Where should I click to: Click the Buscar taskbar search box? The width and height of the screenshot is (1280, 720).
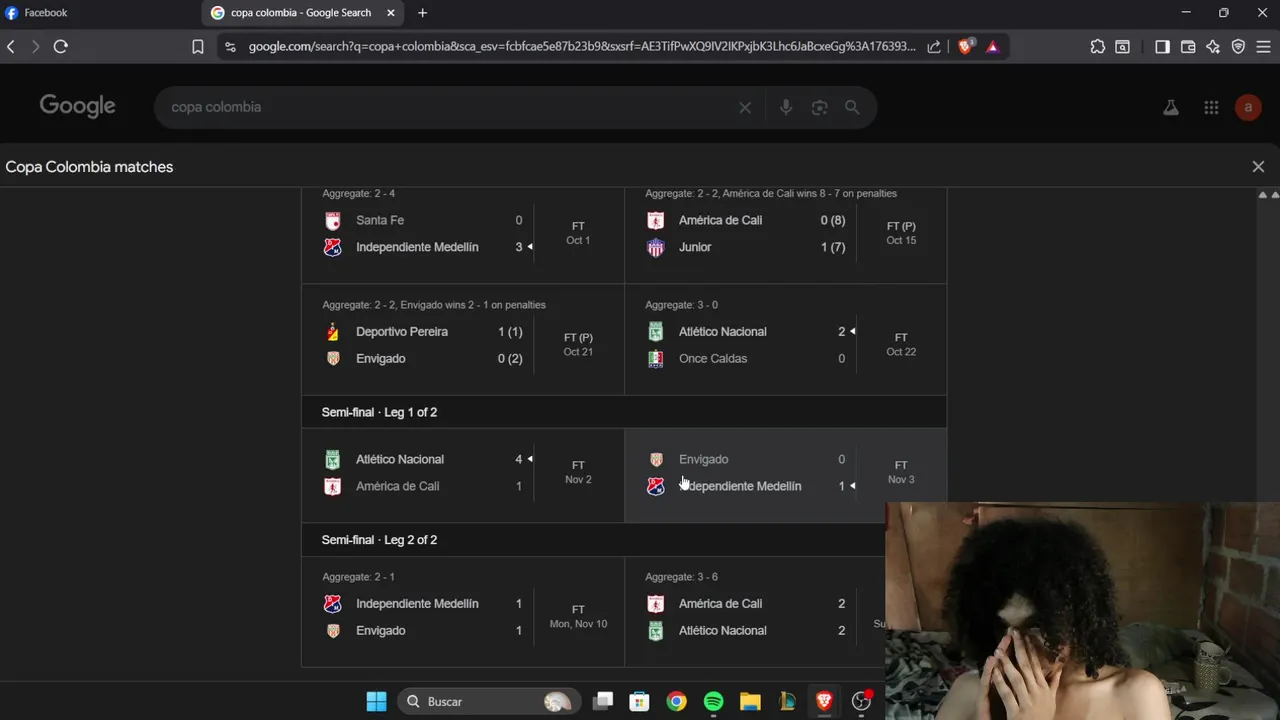(x=488, y=702)
